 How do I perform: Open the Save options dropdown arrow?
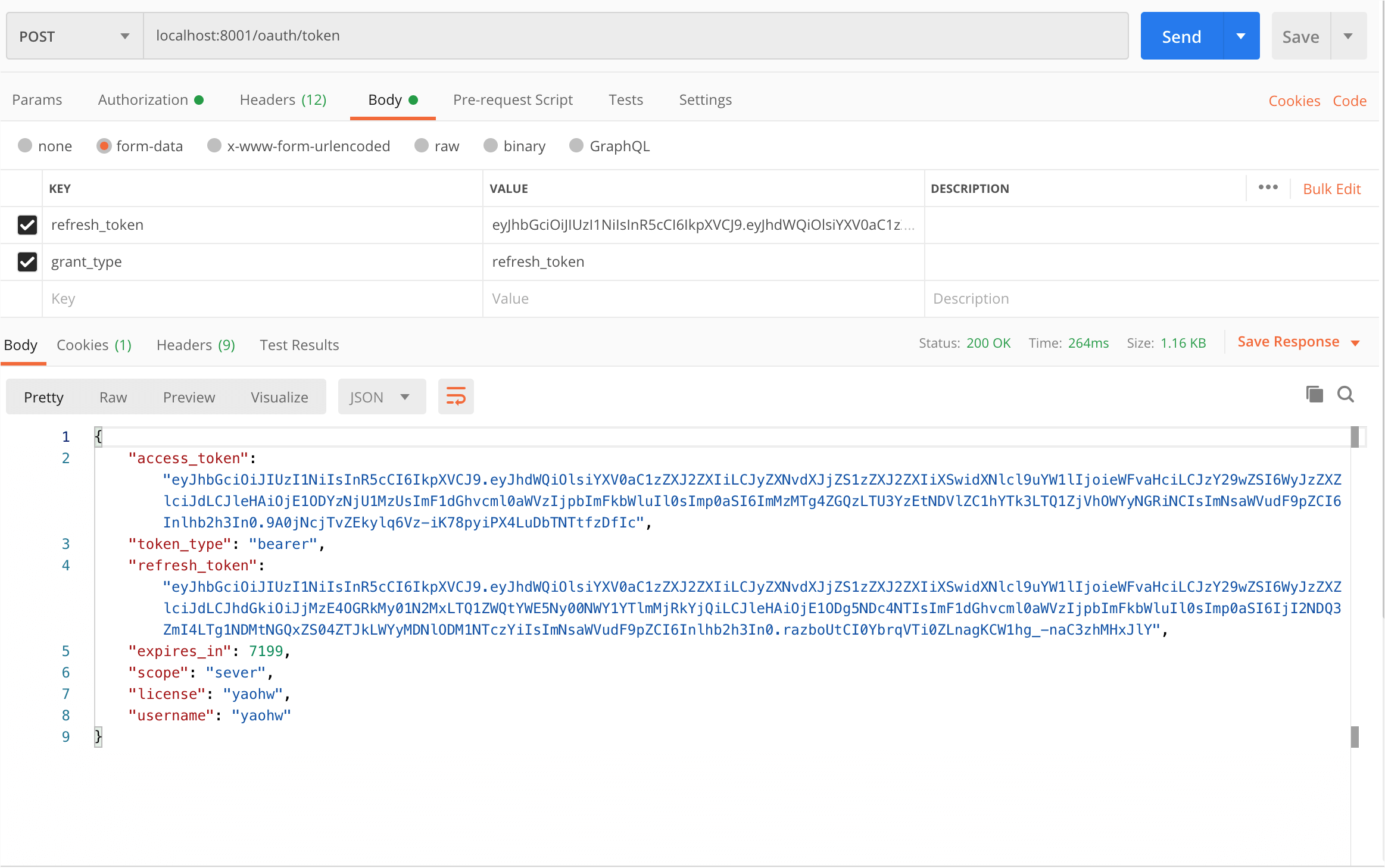[x=1348, y=36]
